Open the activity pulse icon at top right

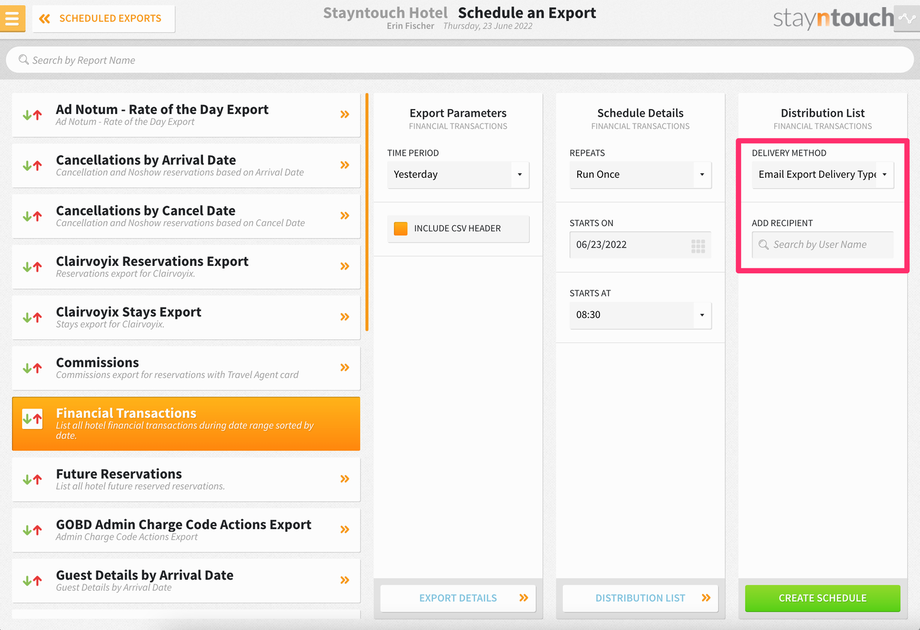coord(907,18)
